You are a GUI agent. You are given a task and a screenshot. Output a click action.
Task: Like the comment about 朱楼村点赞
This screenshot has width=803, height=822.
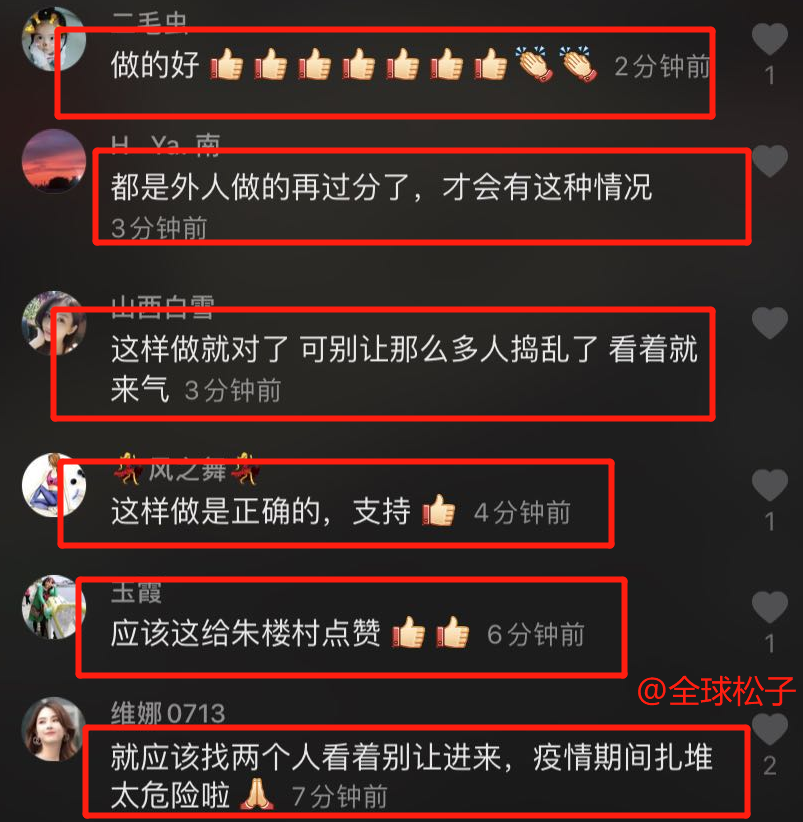pyautogui.click(x=769, y=607)
